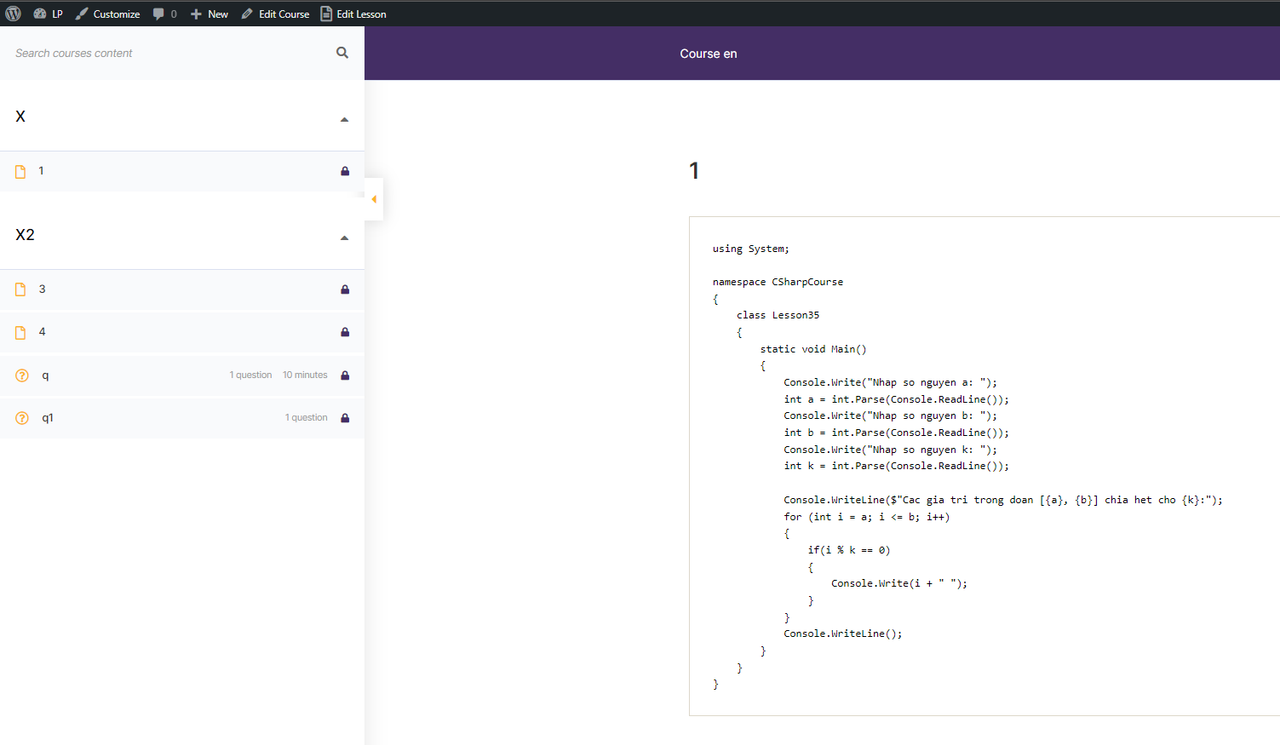Open the New content menu
1280x745 pixels.
(209, 14)
